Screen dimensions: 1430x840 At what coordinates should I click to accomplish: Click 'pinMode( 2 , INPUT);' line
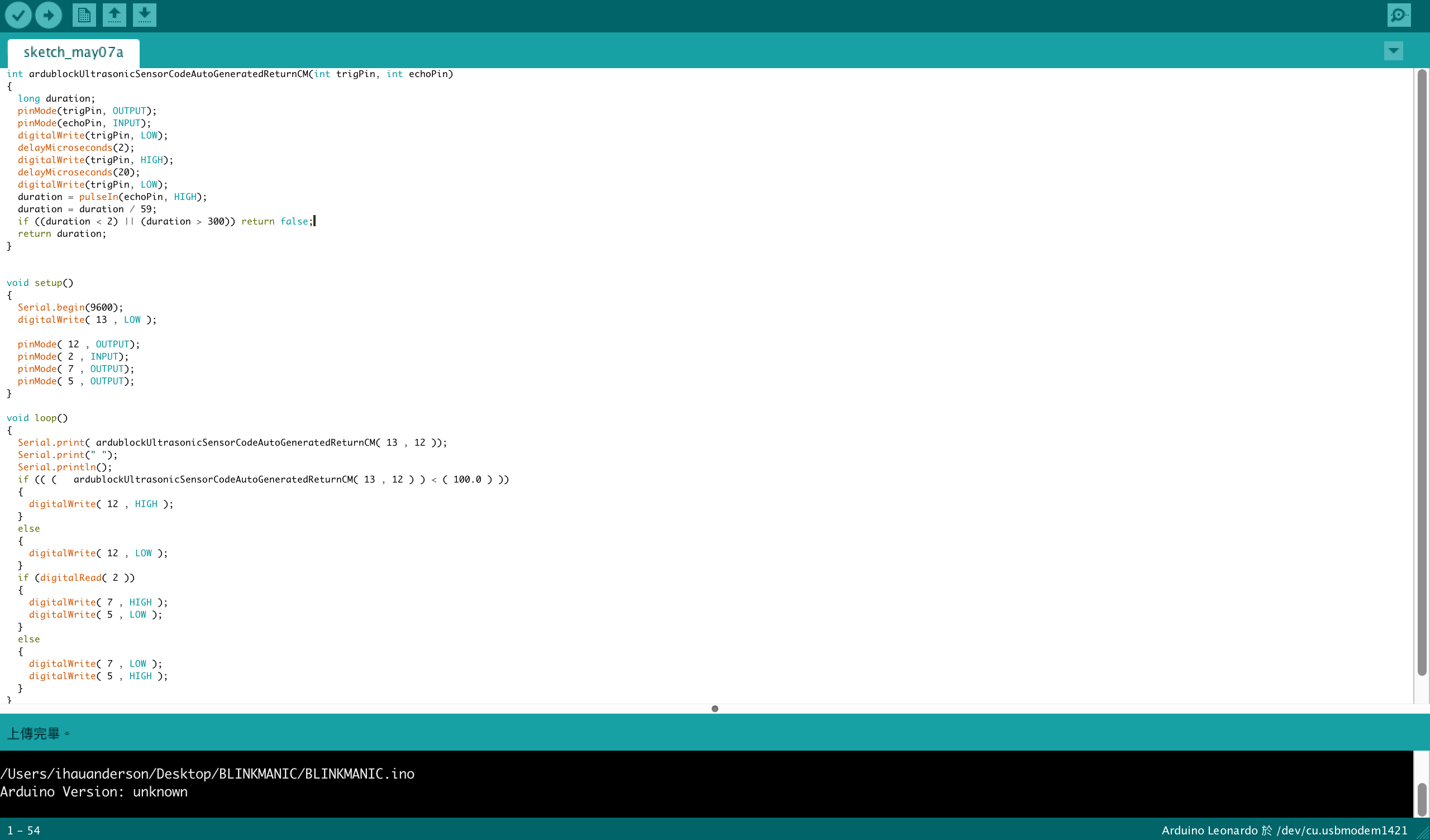[73, 356]
